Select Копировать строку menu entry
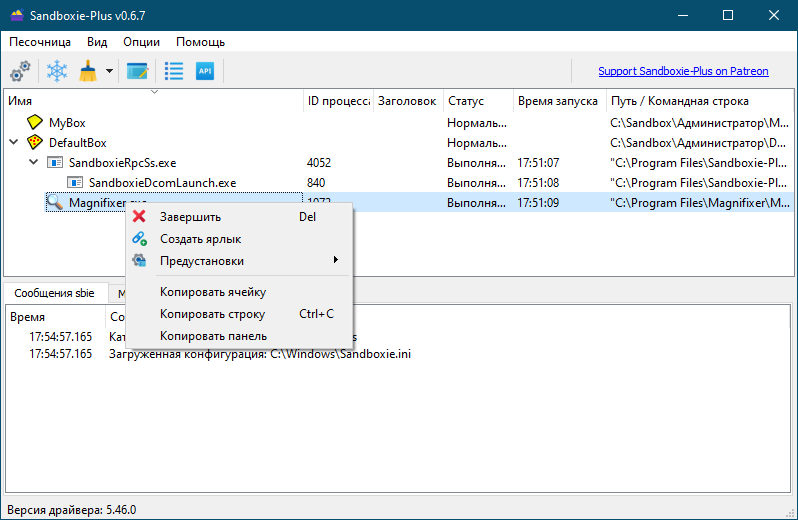This screenshot has height=520, width=798. tap(239, 314)
